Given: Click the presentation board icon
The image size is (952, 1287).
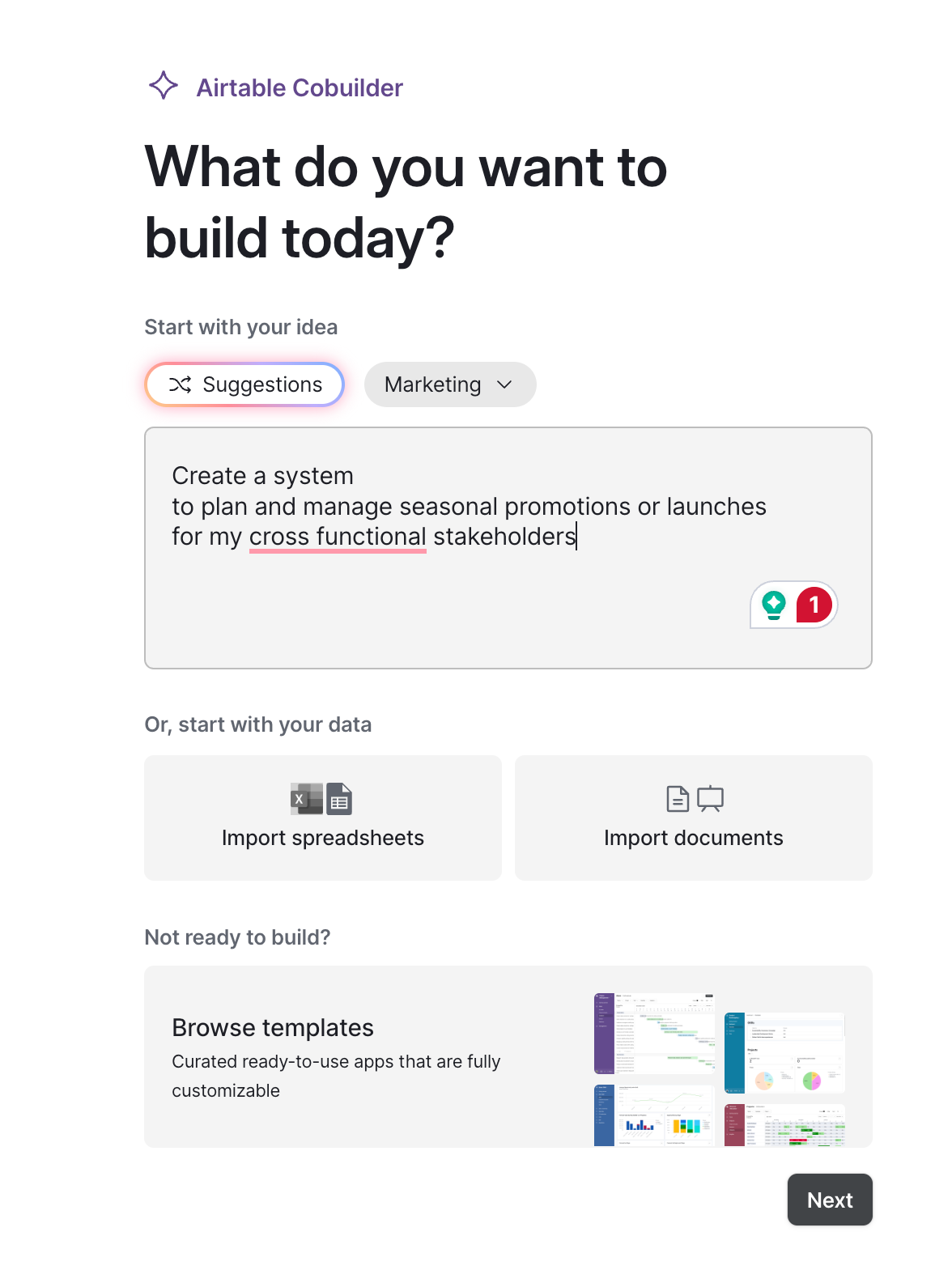Looking at the screenshot, I should coord(710,799).
